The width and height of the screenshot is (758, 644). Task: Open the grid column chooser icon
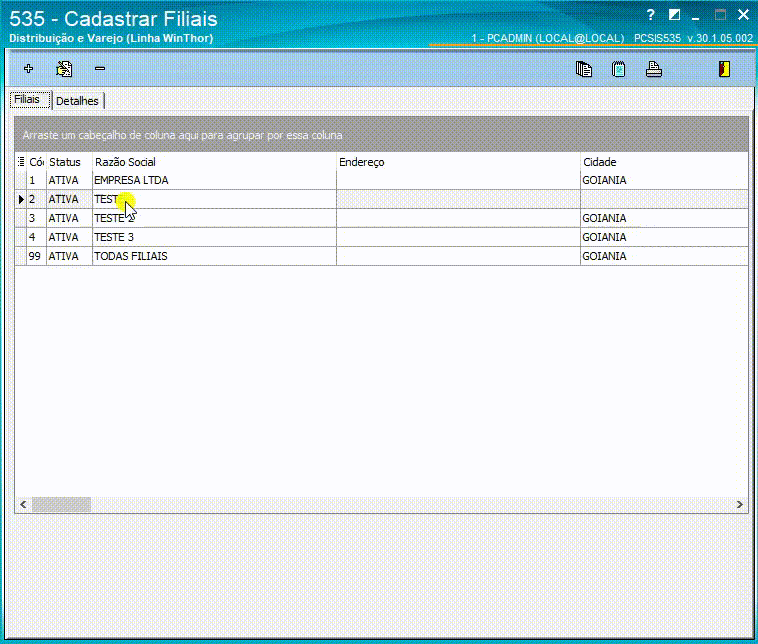coord(21,161)
